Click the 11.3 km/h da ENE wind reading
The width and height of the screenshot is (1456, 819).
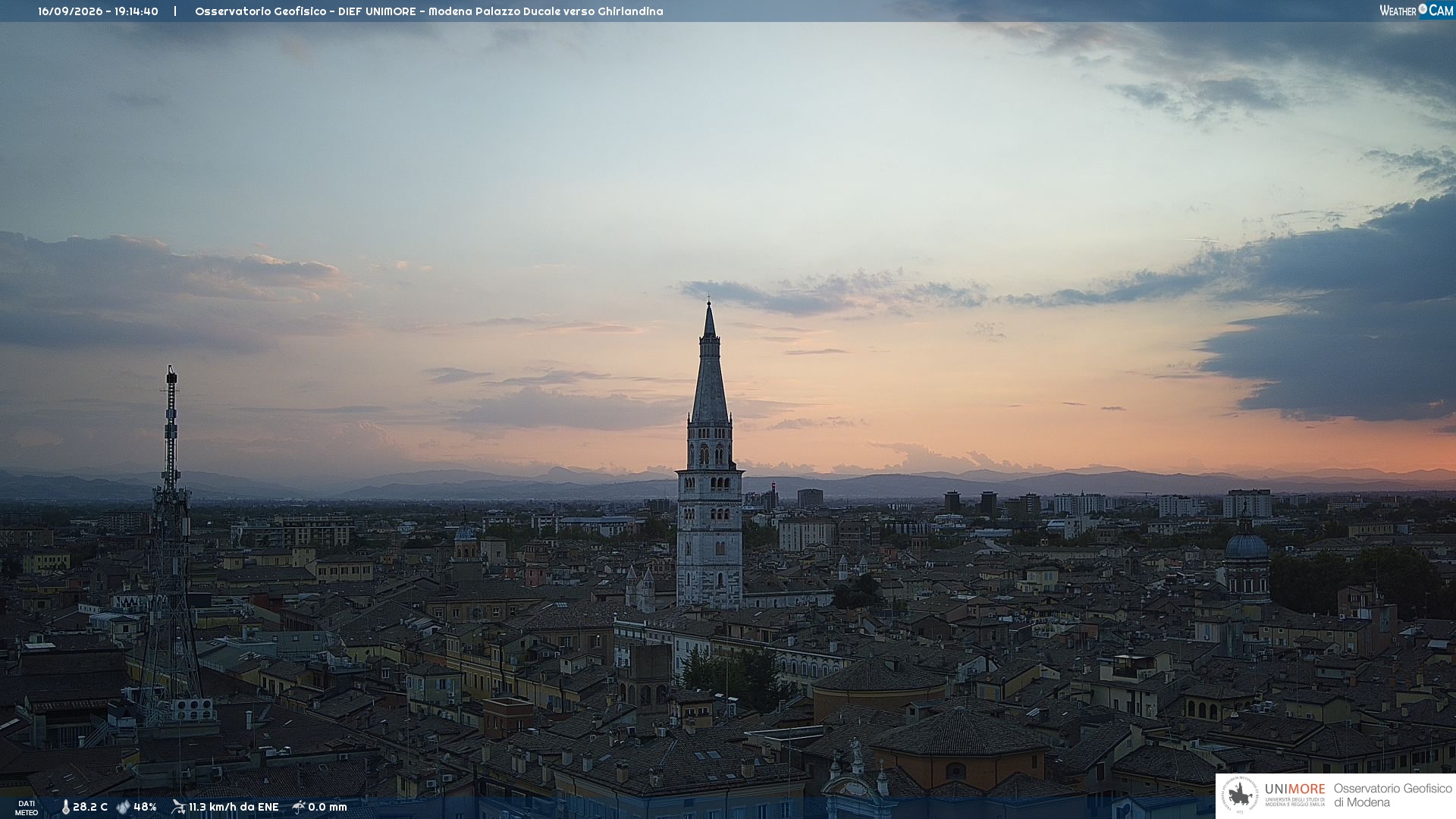point(234,807)
